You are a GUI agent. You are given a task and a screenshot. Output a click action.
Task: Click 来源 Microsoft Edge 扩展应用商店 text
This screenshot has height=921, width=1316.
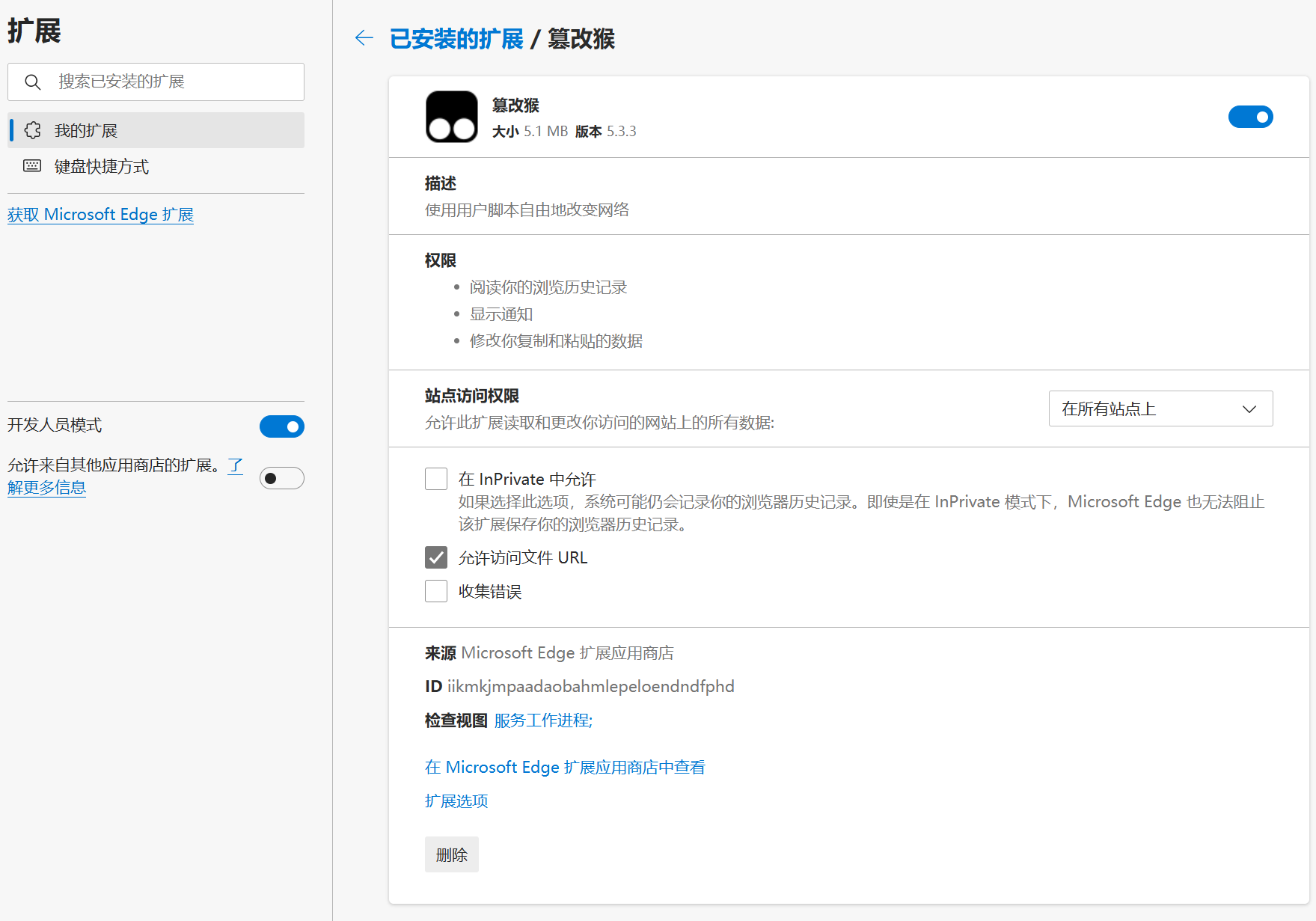(x=549, y=653)
